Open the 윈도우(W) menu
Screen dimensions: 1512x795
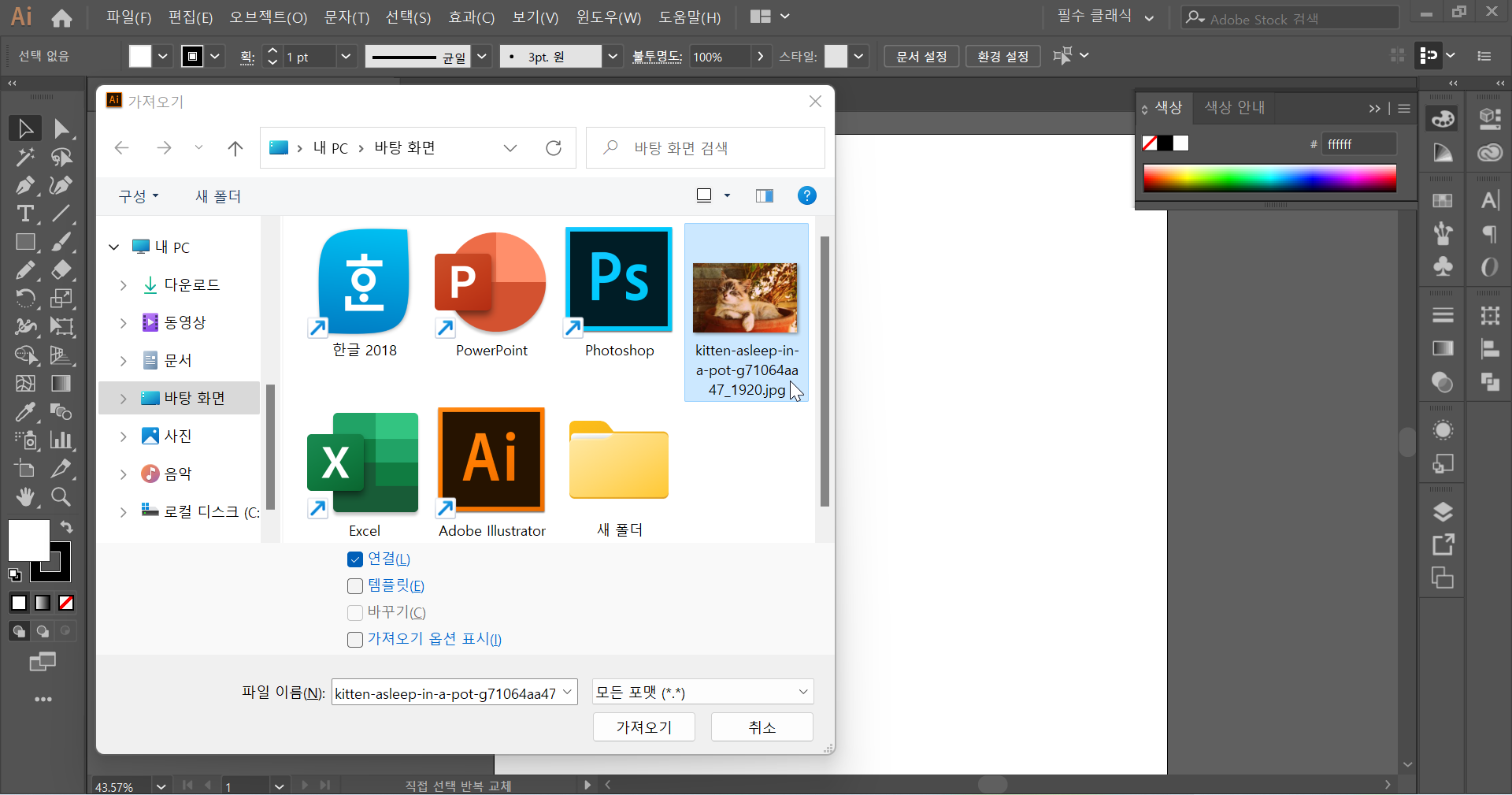[x=609, y=17]
